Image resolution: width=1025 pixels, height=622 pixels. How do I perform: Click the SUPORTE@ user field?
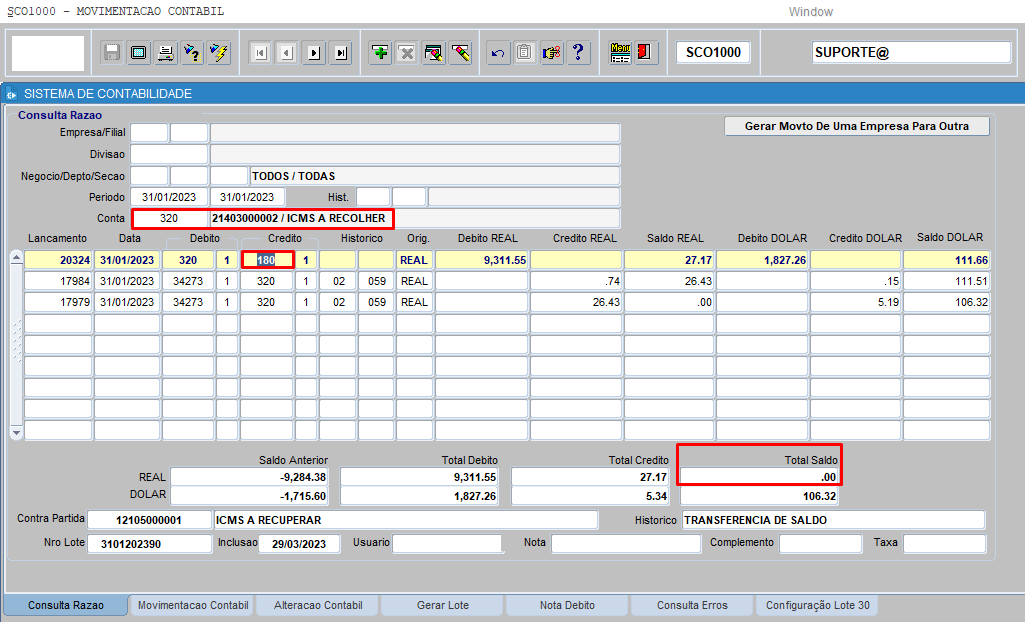911,52
